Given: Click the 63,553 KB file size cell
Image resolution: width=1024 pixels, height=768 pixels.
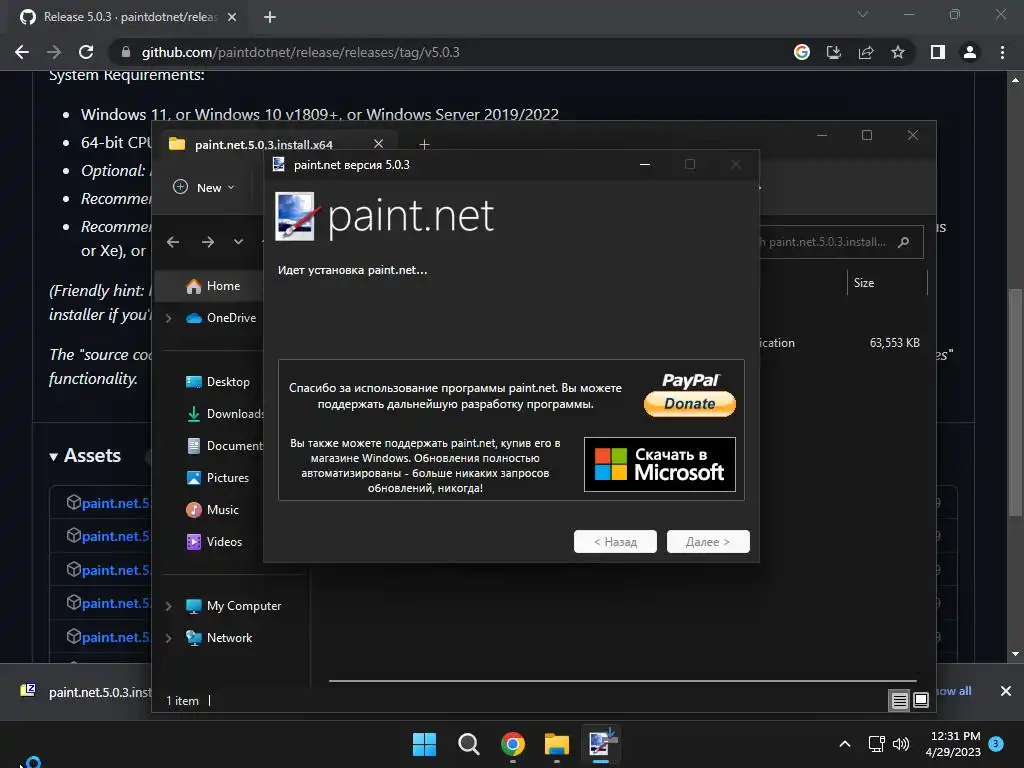Looking at the screenshot, I should pos(894,343).
